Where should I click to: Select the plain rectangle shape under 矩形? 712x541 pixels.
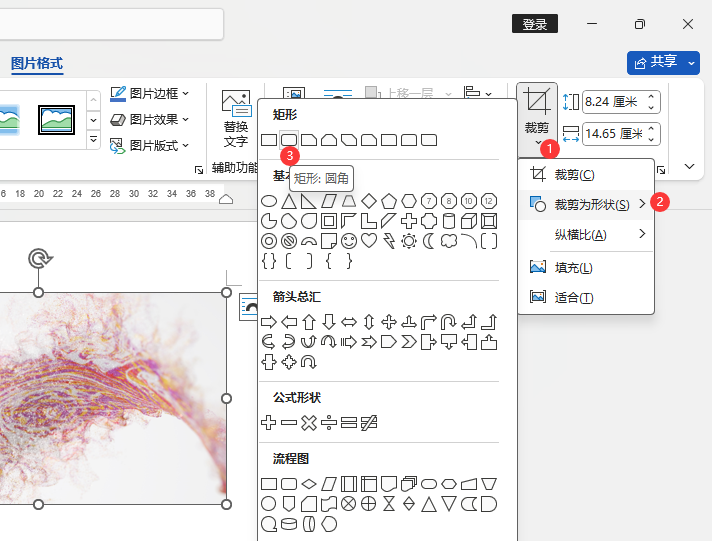(x=269, y=140)
